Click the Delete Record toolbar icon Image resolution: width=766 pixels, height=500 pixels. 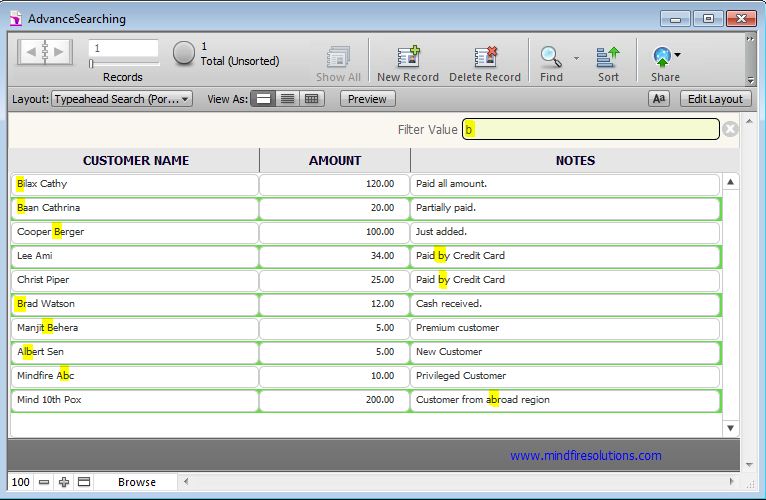[485, 57]
